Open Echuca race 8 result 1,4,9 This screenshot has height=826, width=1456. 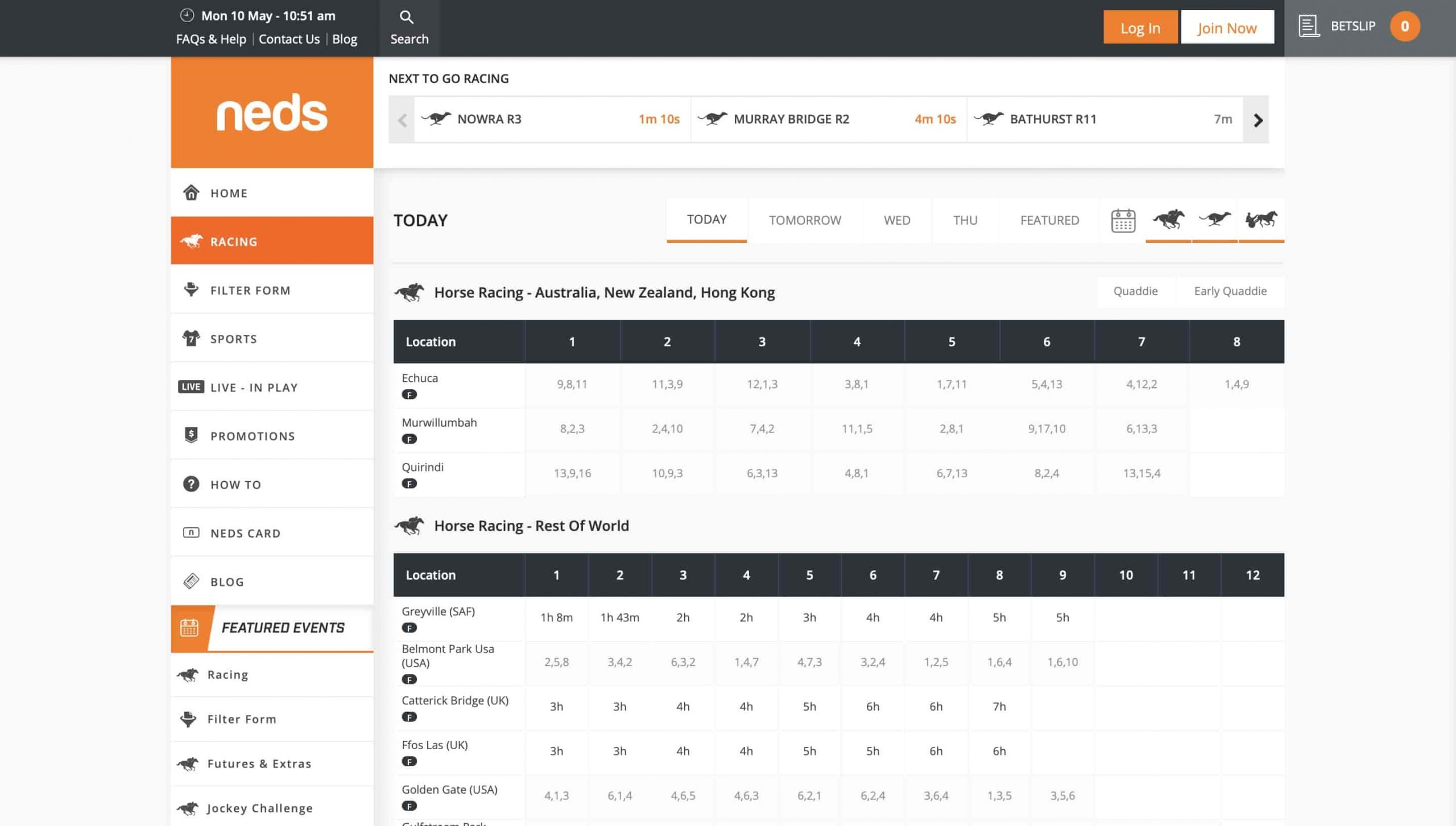1236,384
